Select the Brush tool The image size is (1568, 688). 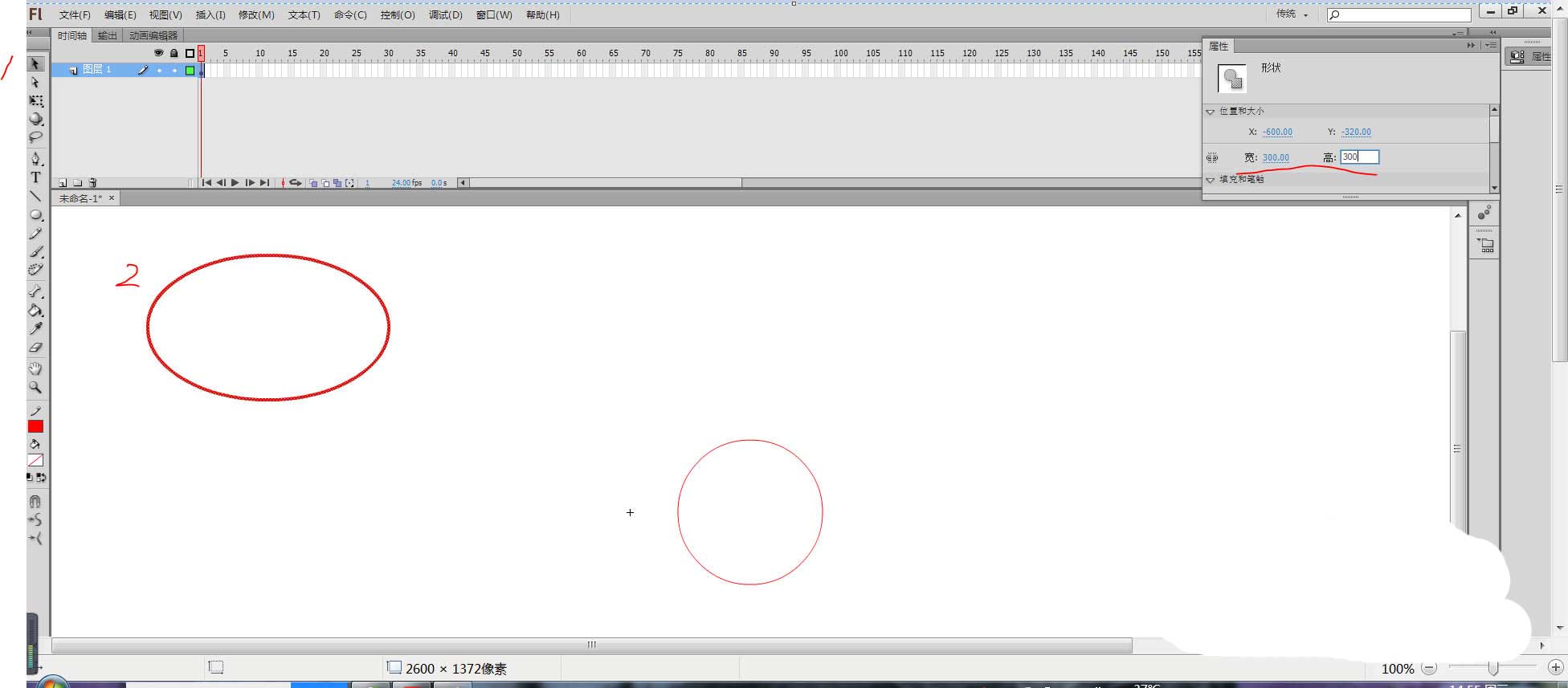pyautogui.click(x=35, y=252)
